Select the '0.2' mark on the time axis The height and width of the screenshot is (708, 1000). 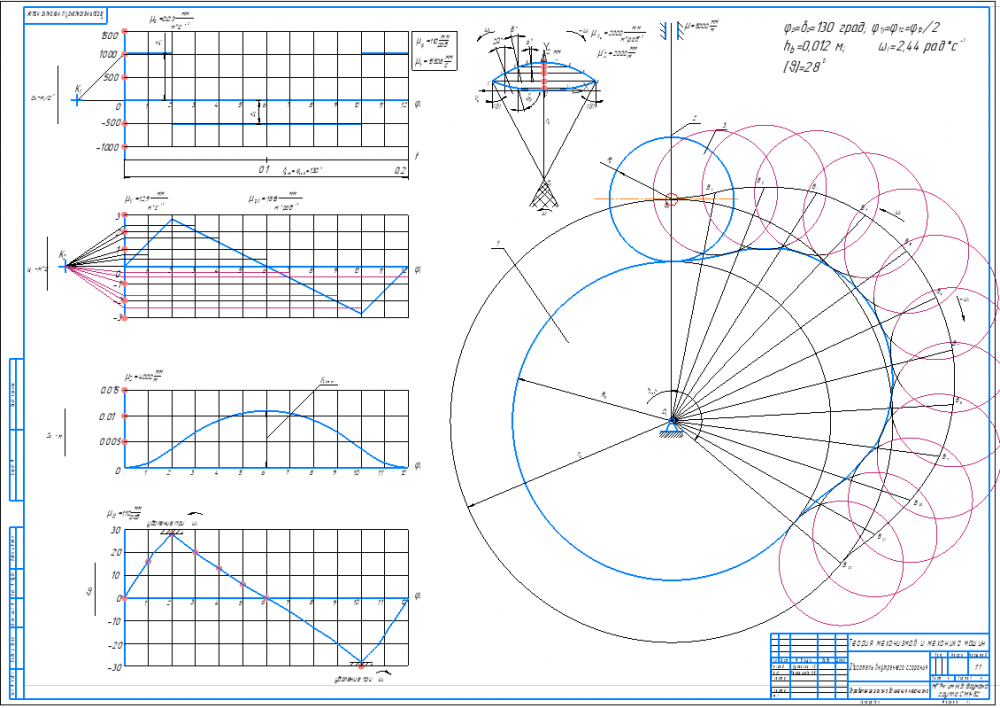point(400,170)
